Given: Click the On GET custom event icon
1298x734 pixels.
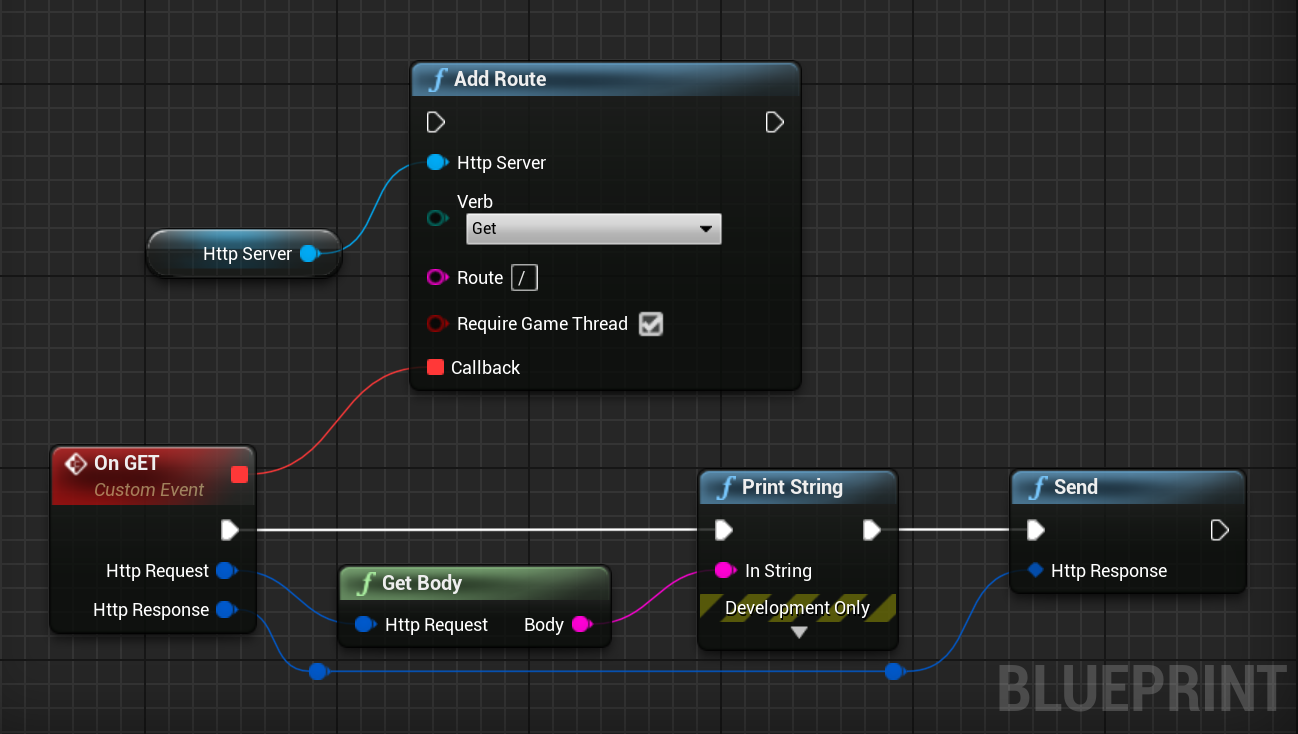Looking at the screenshot, I should pos(75,464).
